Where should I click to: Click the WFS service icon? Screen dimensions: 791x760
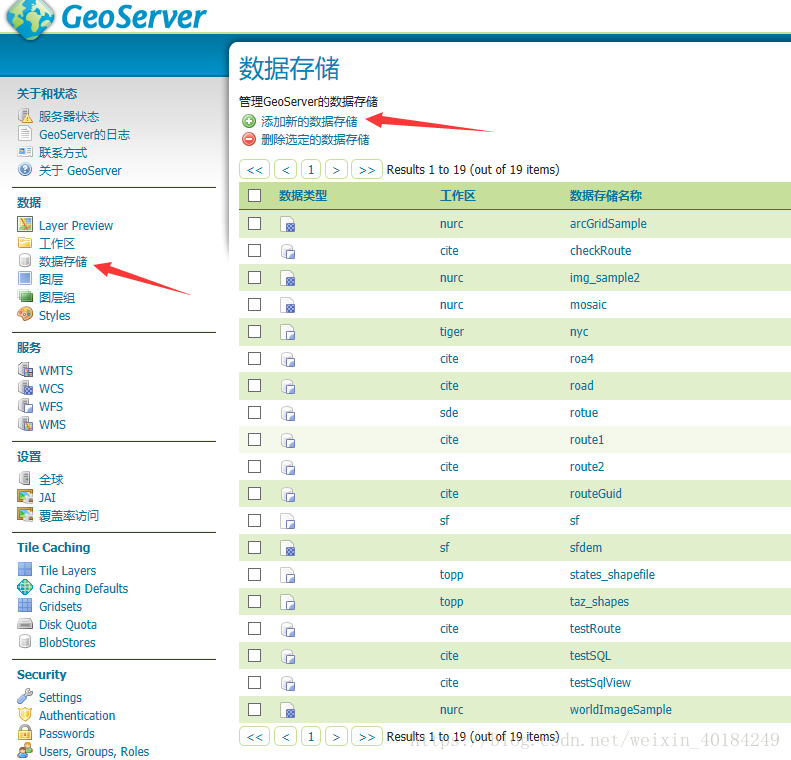pos(25,405)
